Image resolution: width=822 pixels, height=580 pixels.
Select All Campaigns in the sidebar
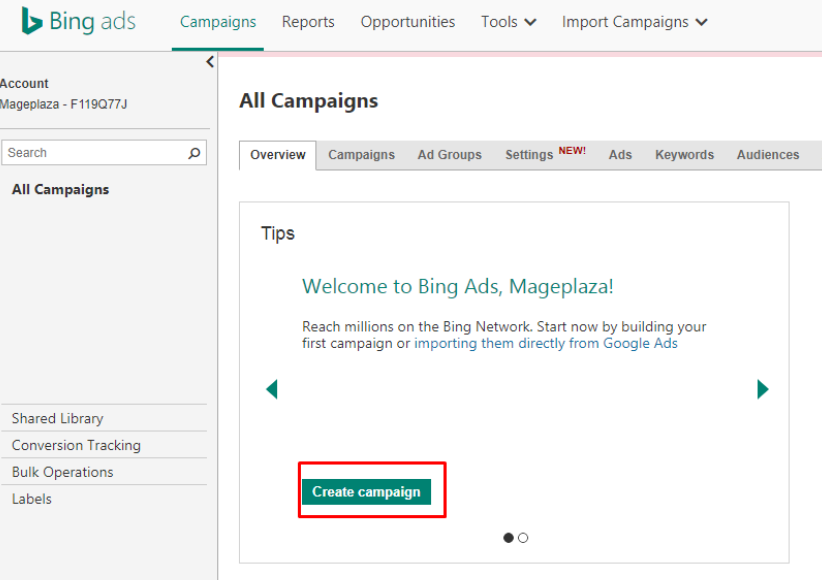[x=60, y=189]
